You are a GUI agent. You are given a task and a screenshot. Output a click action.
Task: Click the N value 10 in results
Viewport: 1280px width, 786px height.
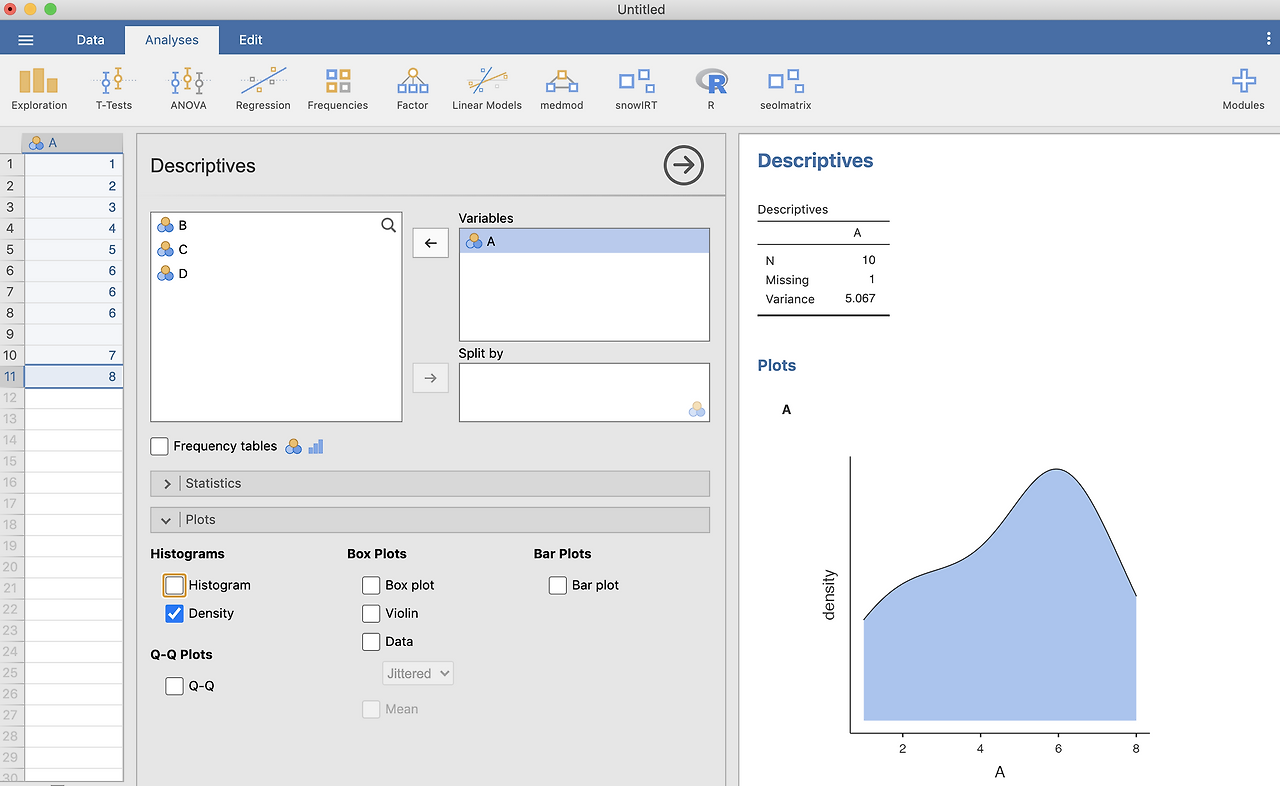(868, 260)
